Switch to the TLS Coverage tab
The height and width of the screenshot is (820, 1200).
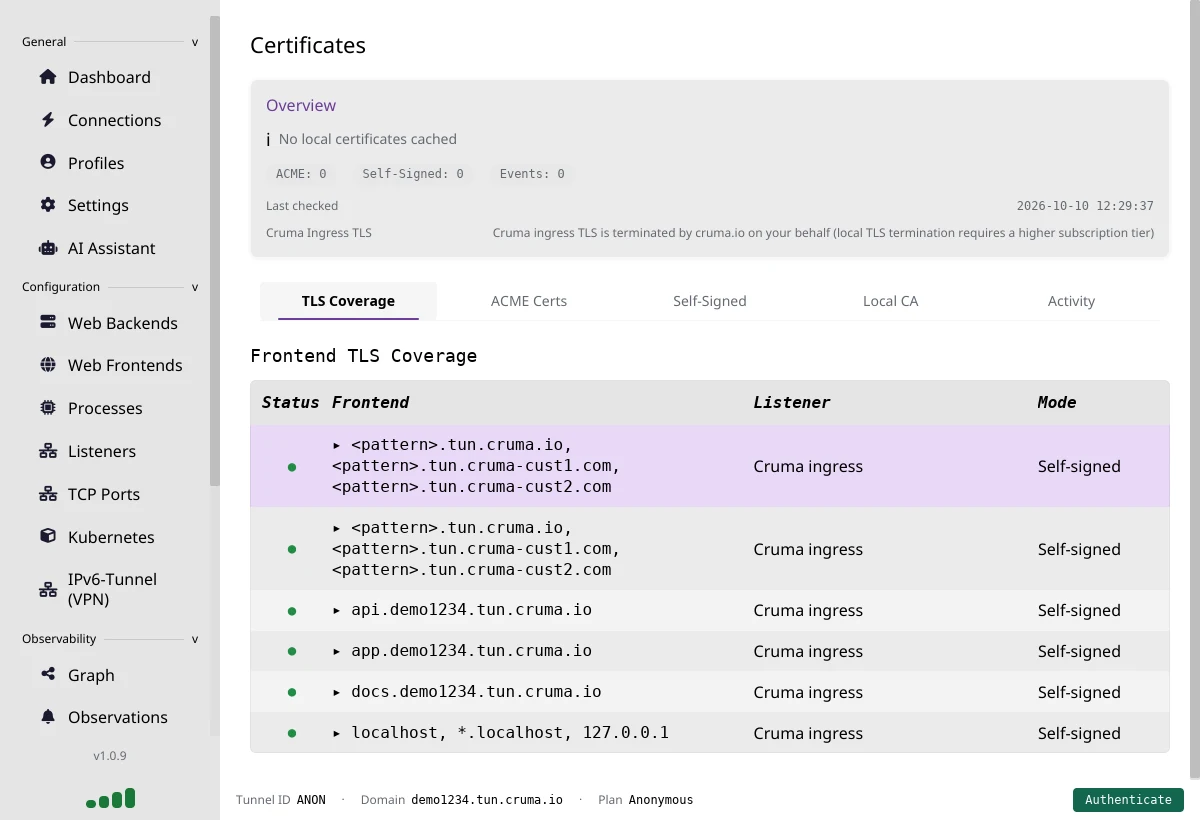(348, 301)
